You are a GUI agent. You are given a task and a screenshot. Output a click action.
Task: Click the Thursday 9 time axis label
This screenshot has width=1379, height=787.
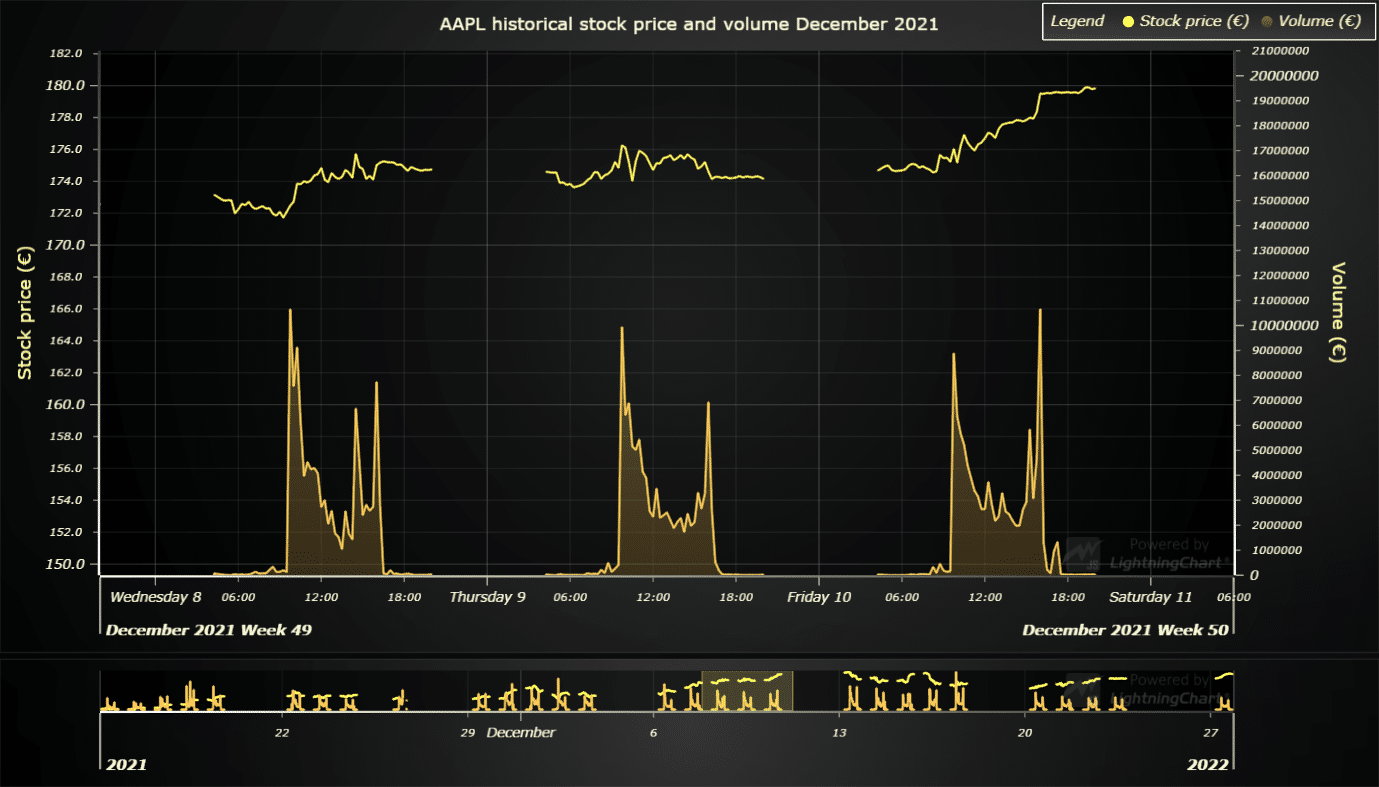tap(487, 597)
